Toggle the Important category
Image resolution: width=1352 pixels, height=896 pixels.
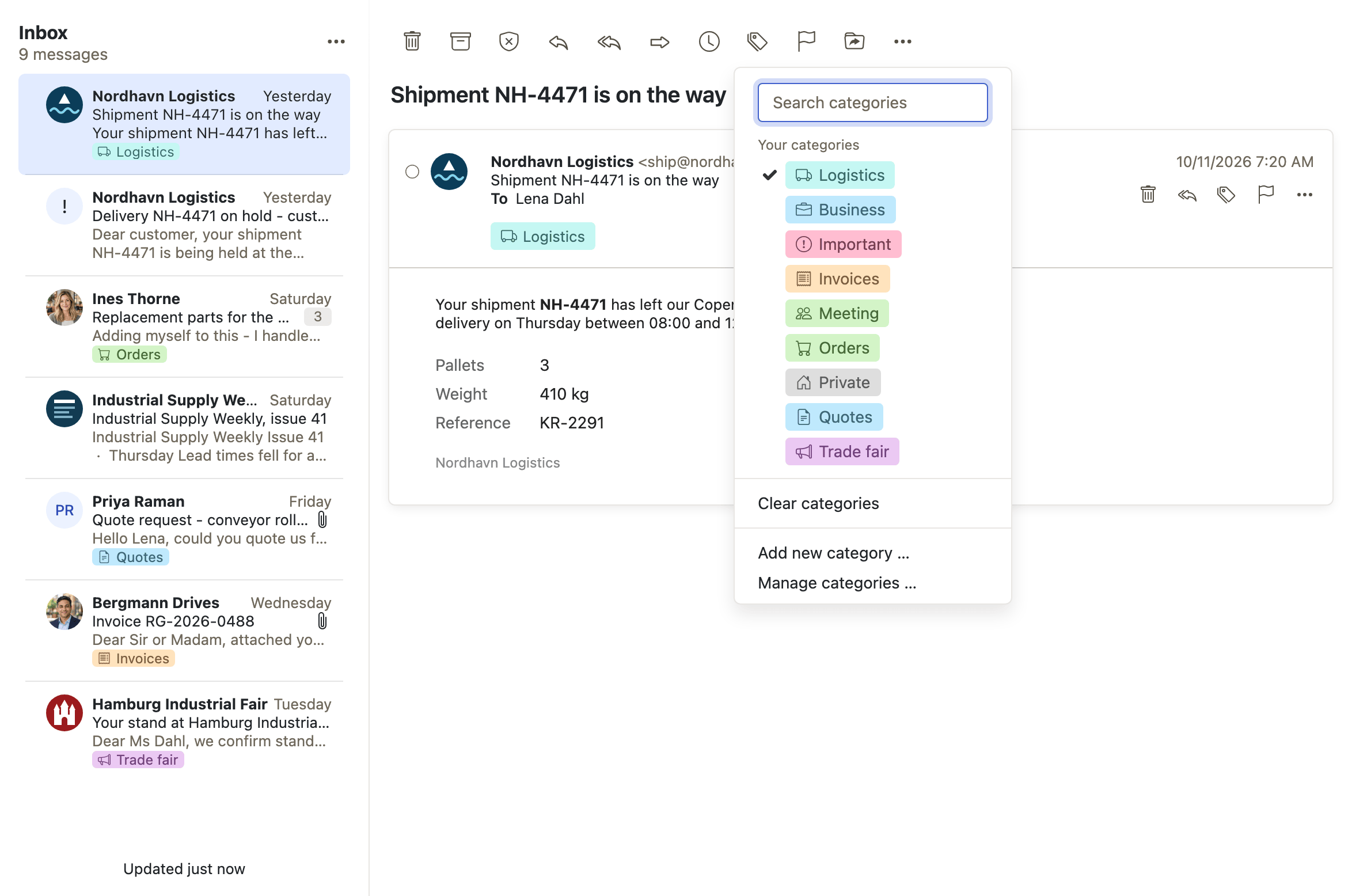point(844,244)
